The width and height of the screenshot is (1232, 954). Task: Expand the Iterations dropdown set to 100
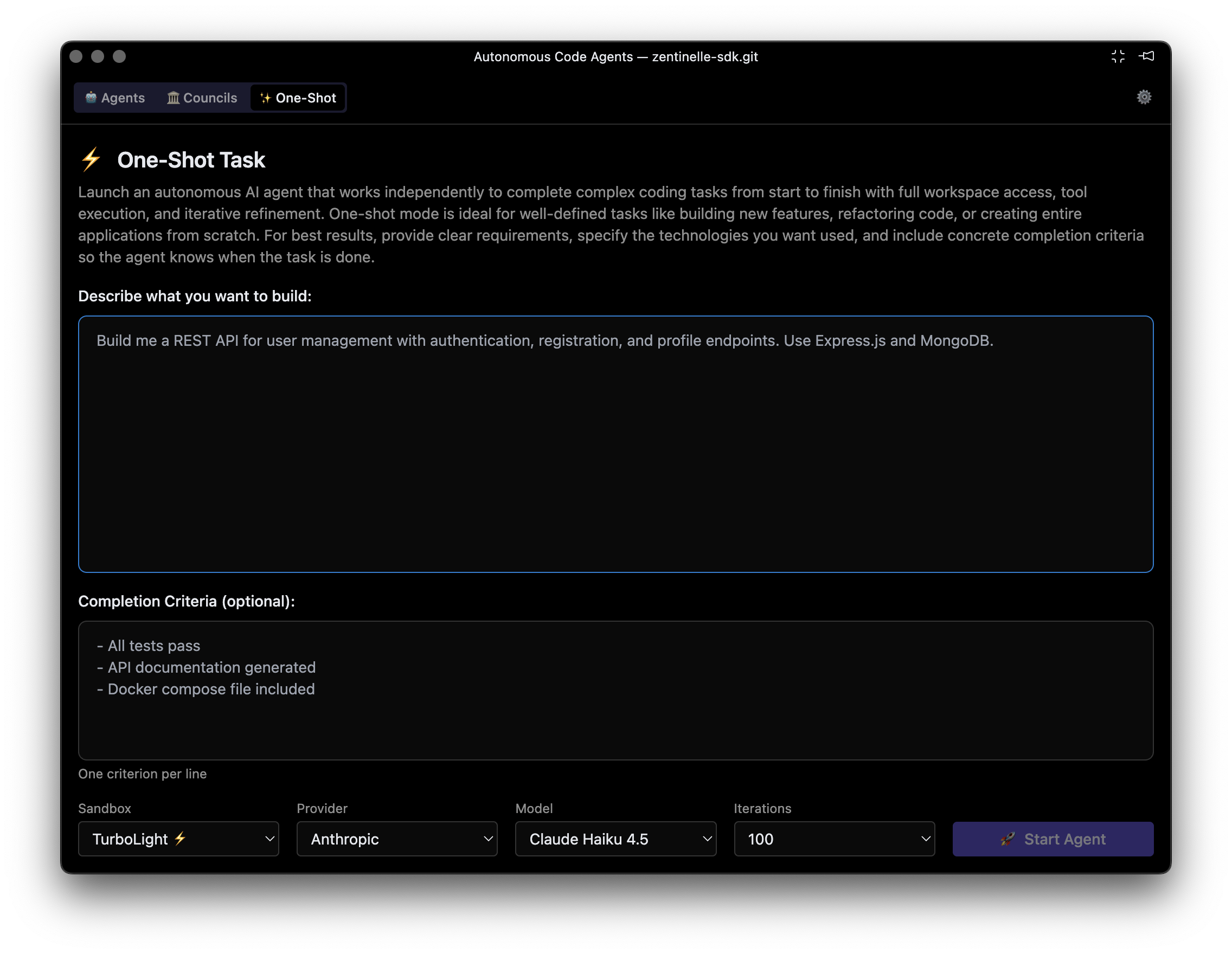click(833, 839)
